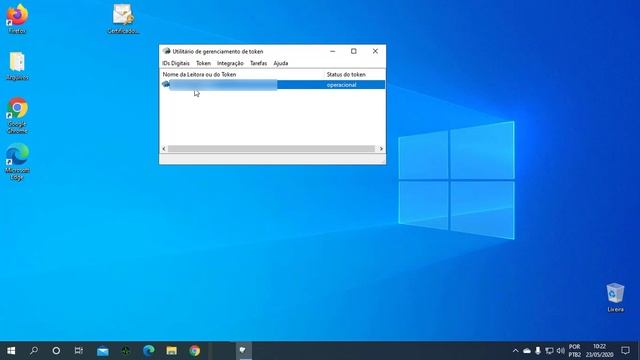Click the taskbar search magnifier icon
This screenshot has height=360, width=640.
coord(34,351)
